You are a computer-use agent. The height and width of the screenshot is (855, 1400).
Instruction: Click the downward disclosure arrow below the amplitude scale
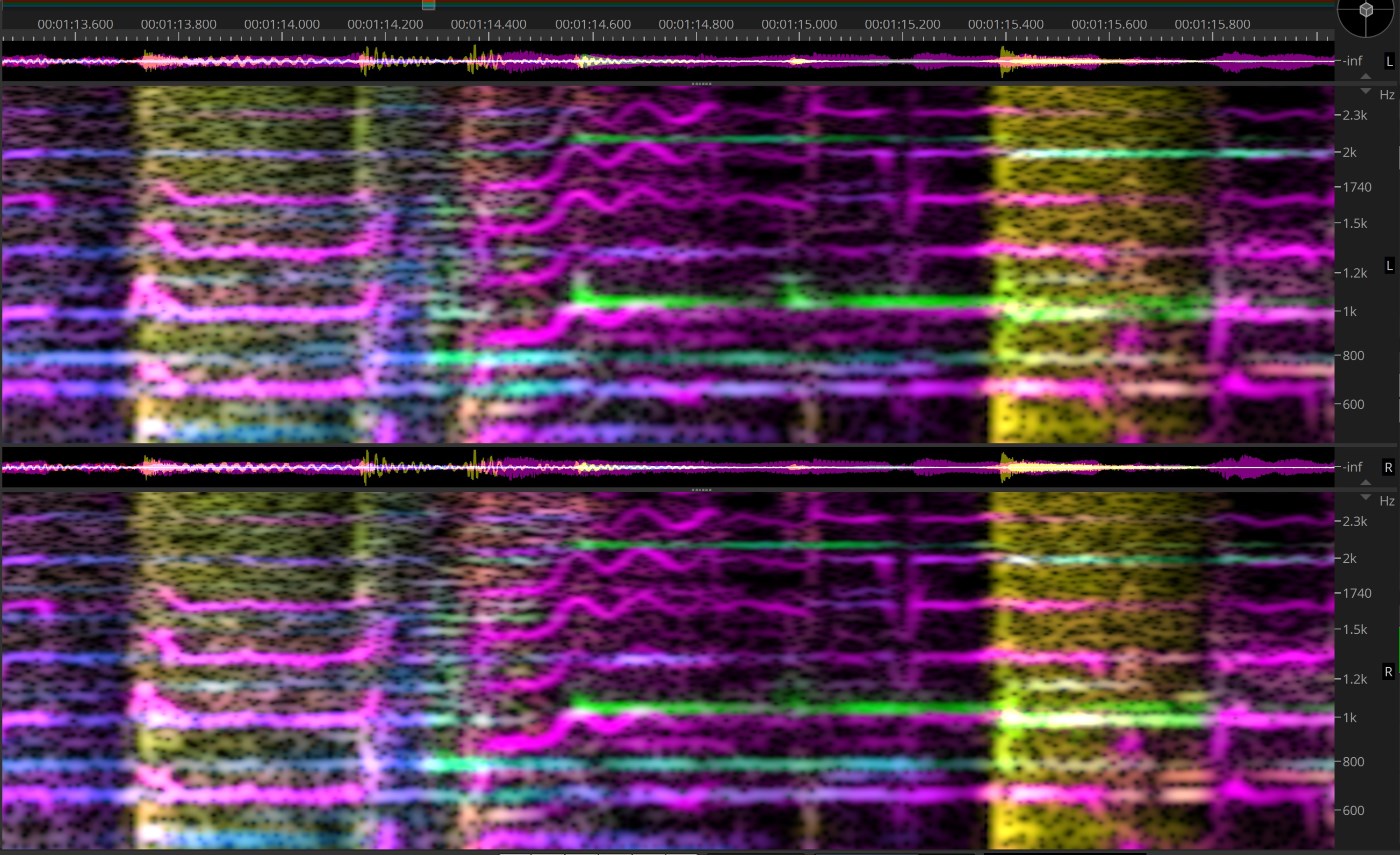tap(1366, 91)
